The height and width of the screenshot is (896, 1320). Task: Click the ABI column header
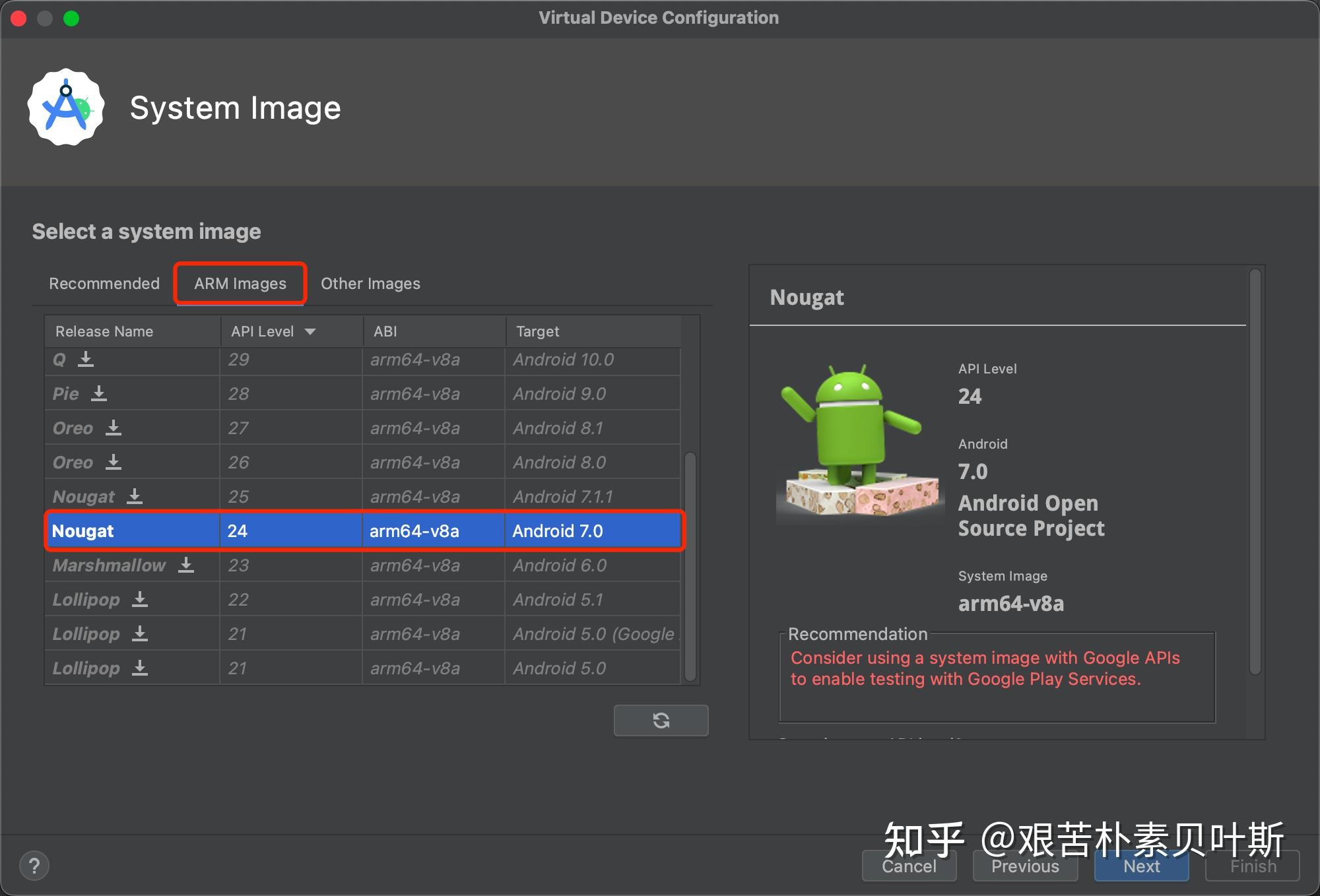click(434, 331)
